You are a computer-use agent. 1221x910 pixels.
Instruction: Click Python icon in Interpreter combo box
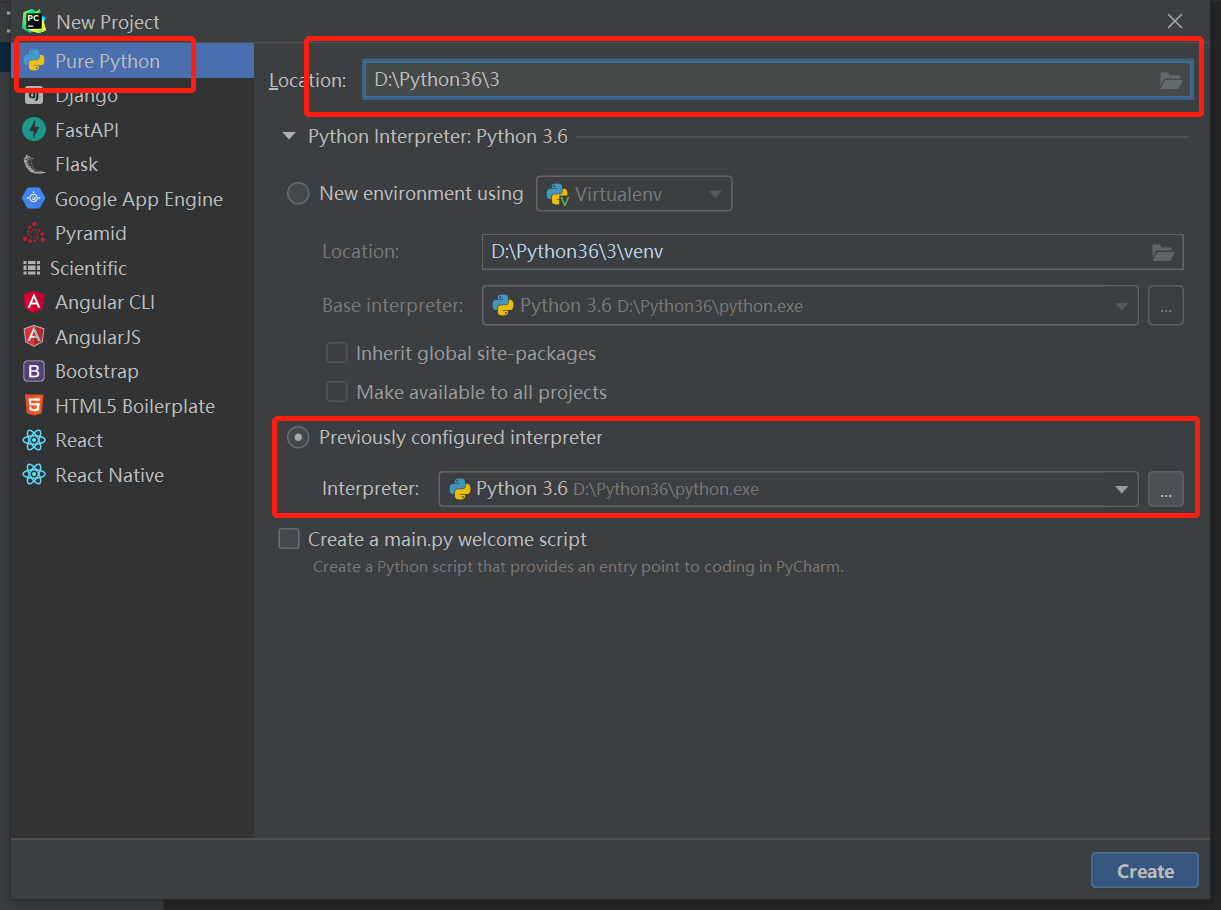[460, 489]
